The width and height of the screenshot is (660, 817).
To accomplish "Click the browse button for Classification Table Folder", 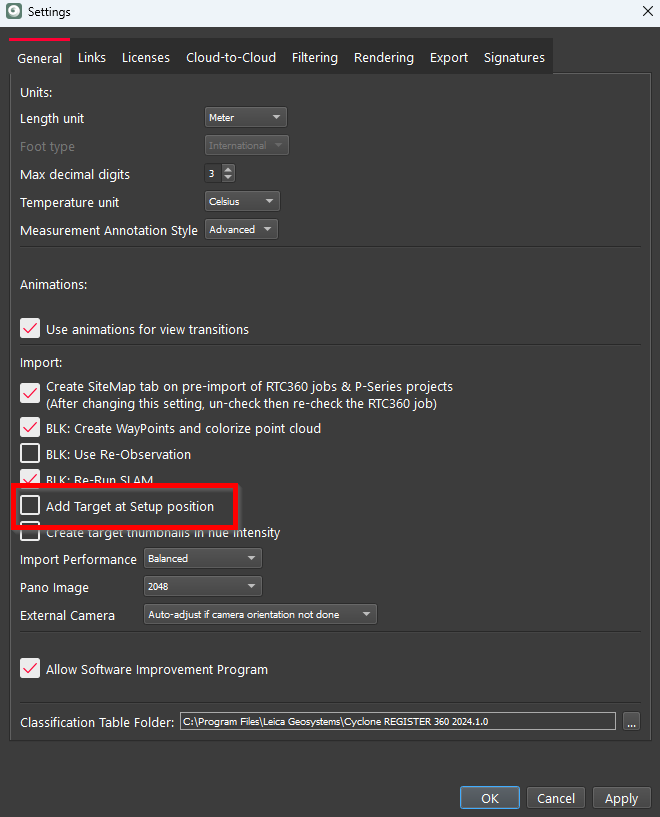I will point(630,721).
